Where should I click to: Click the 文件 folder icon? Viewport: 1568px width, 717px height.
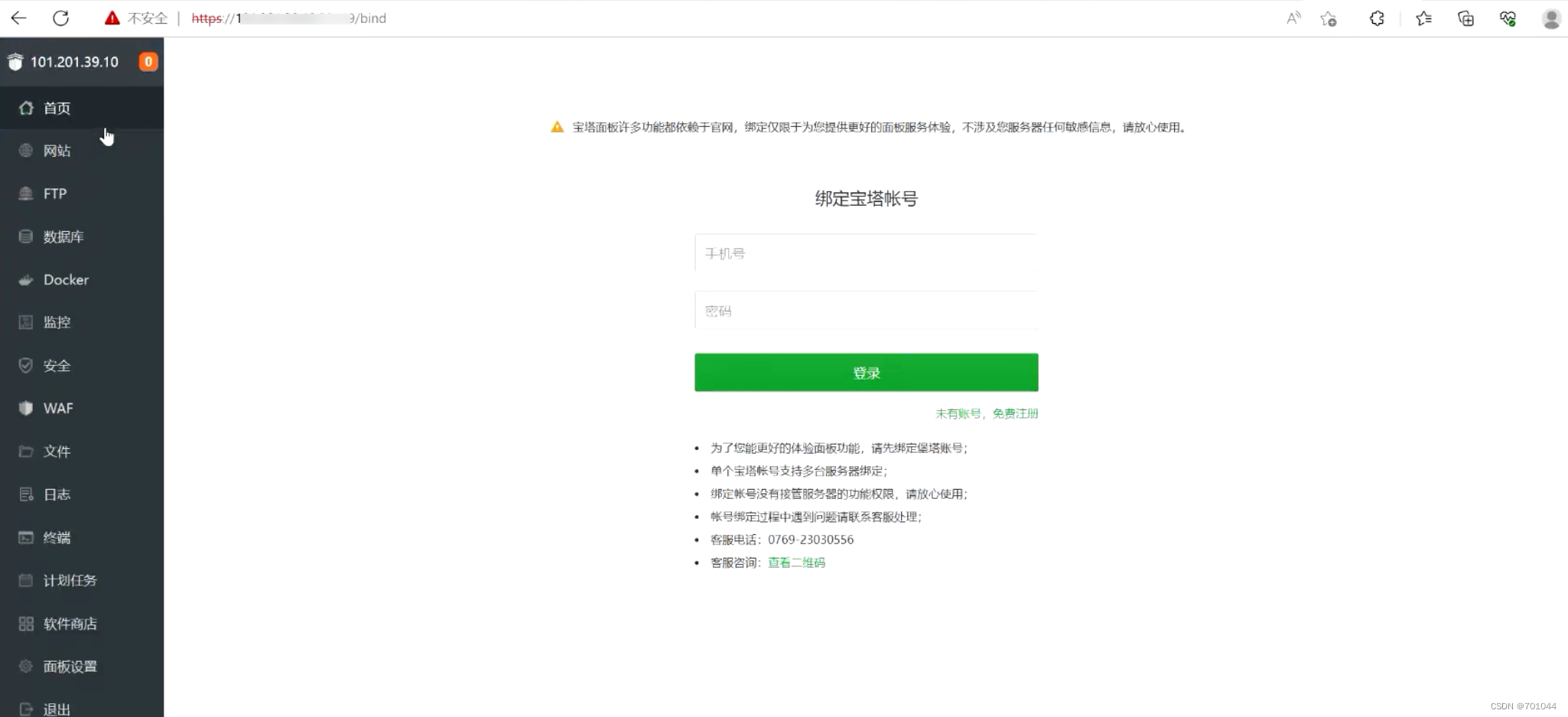(26, 451)
